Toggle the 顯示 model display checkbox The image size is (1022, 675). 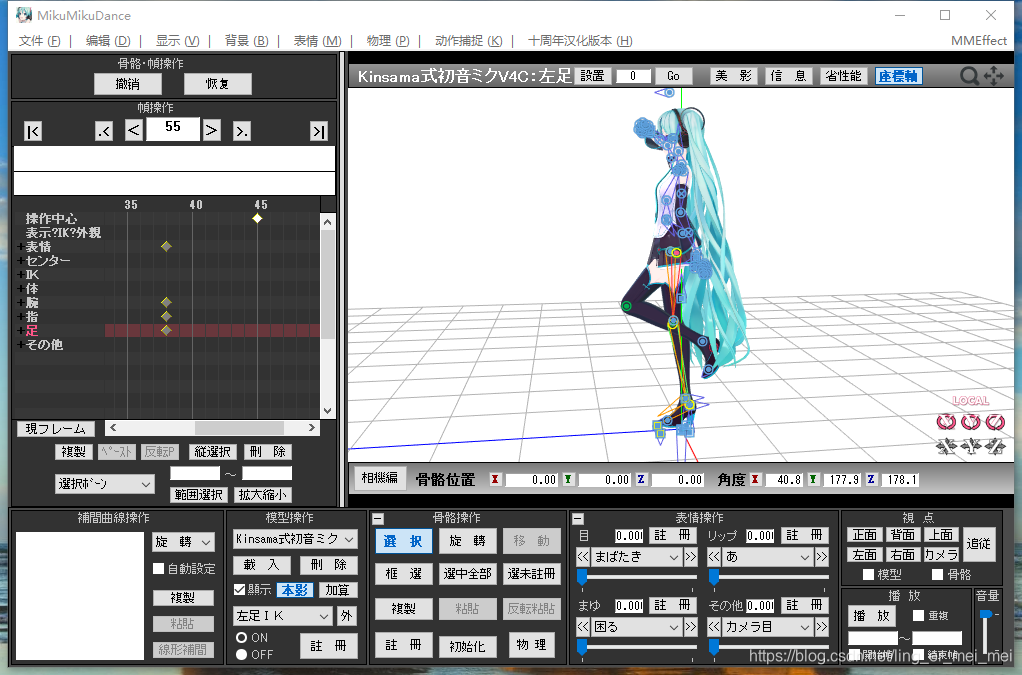point(239,590)
